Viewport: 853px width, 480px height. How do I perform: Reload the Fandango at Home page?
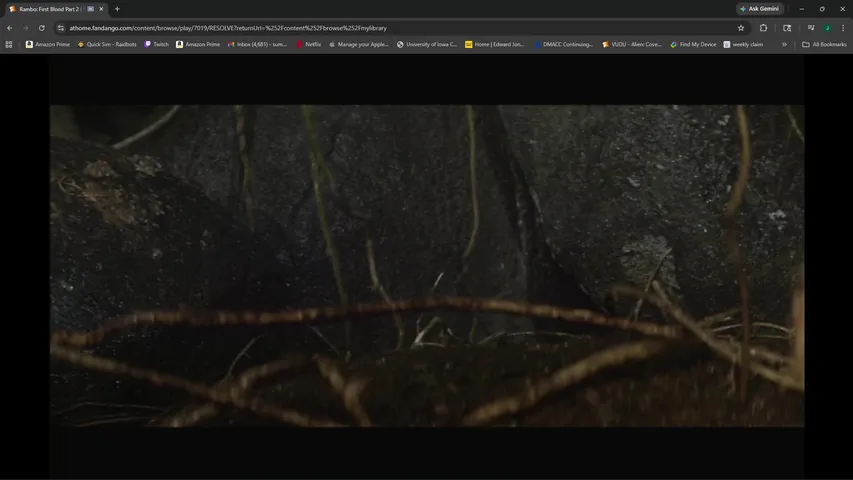41,28
